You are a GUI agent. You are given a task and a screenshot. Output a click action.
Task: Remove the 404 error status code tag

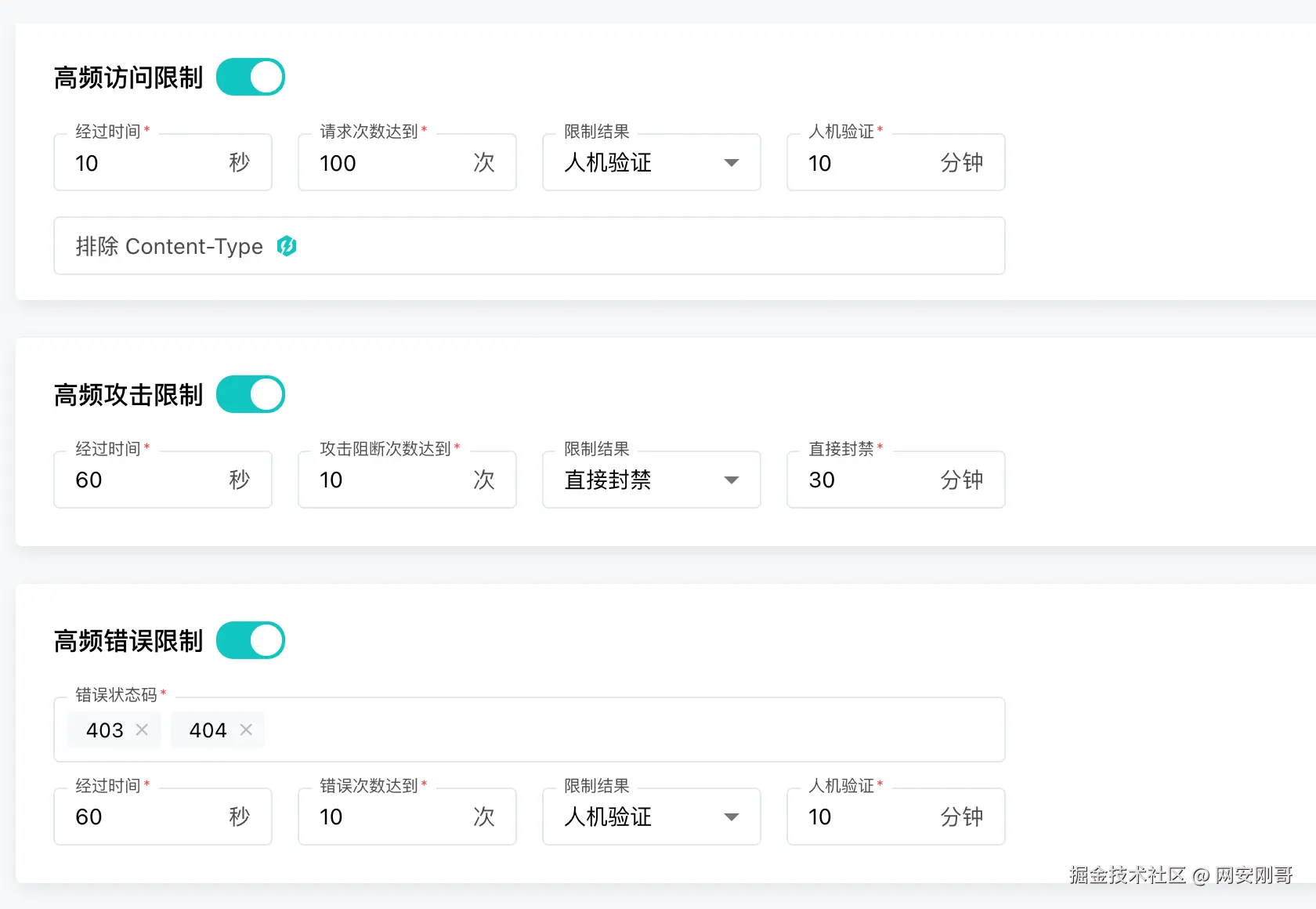[246, 730]
